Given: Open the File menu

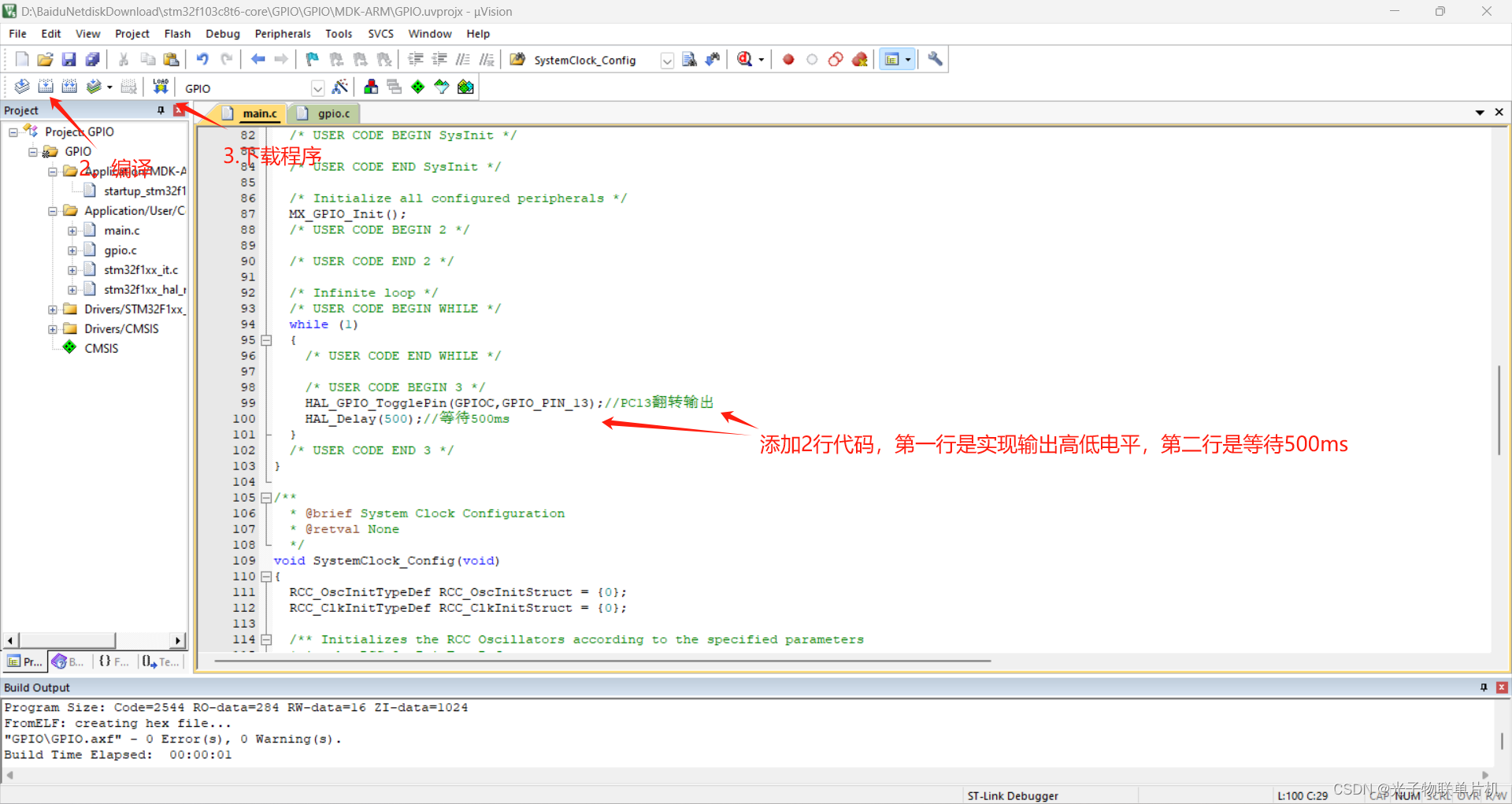Looking at the screenshot, I should pyautogui.click(x=17, y=34).
